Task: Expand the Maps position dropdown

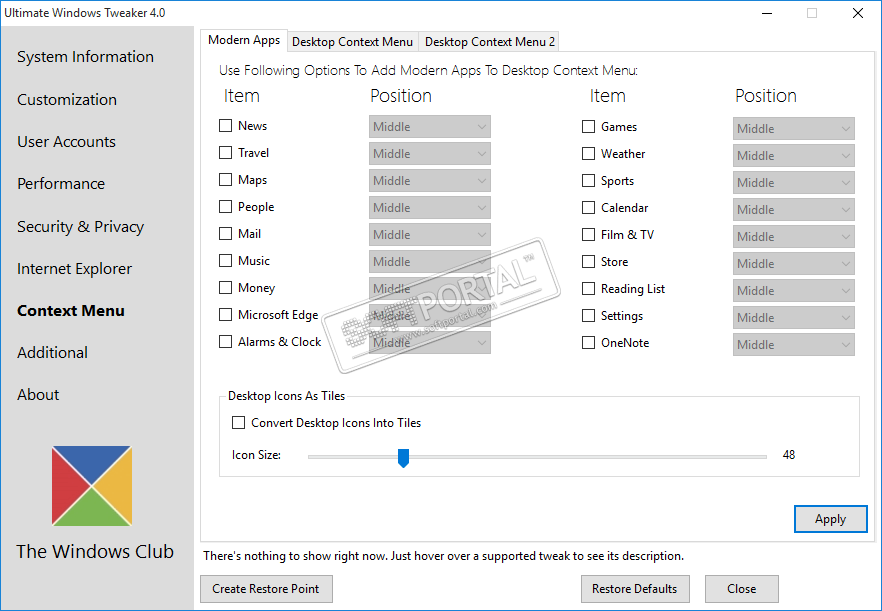Action: pos(430,181)
